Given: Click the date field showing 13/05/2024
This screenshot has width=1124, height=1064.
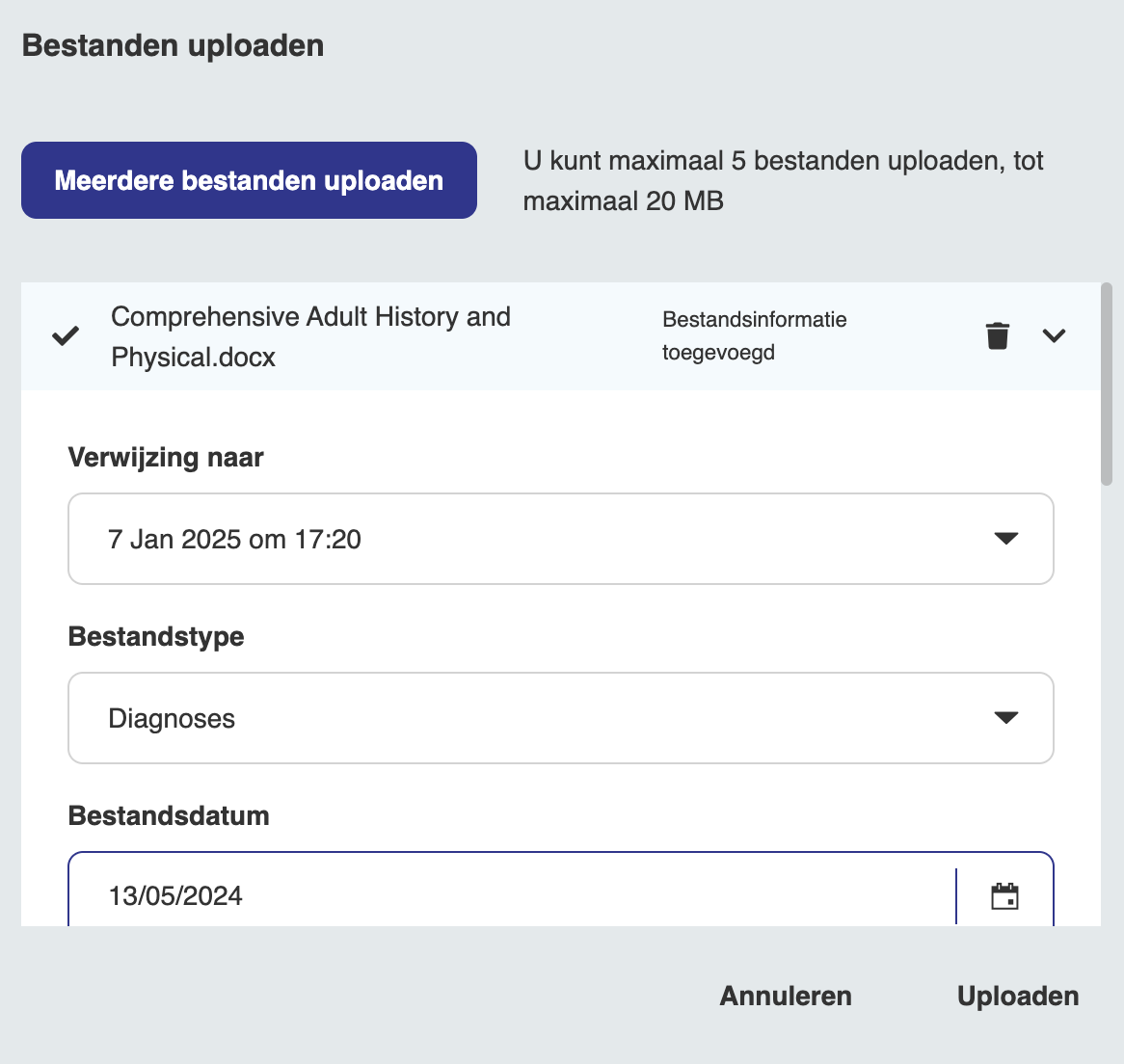Looking at the screenshot, I should (511, 896).
